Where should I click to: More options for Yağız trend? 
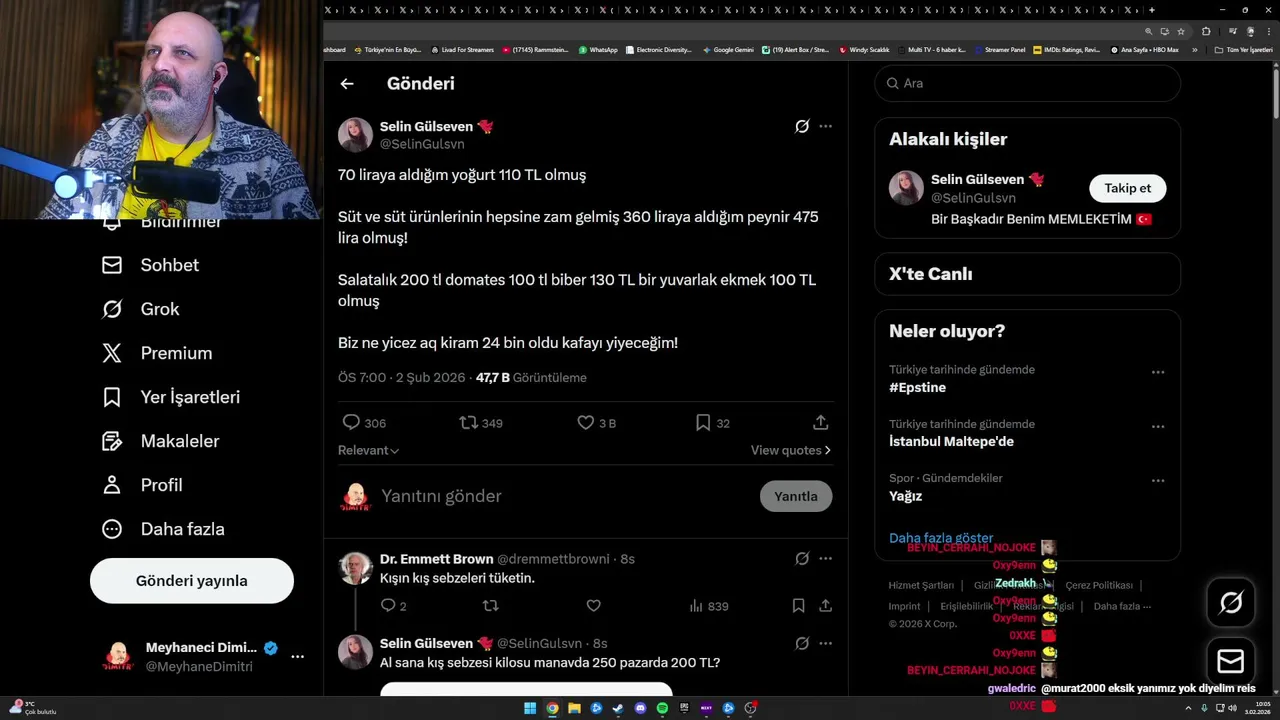(1158, 480)
